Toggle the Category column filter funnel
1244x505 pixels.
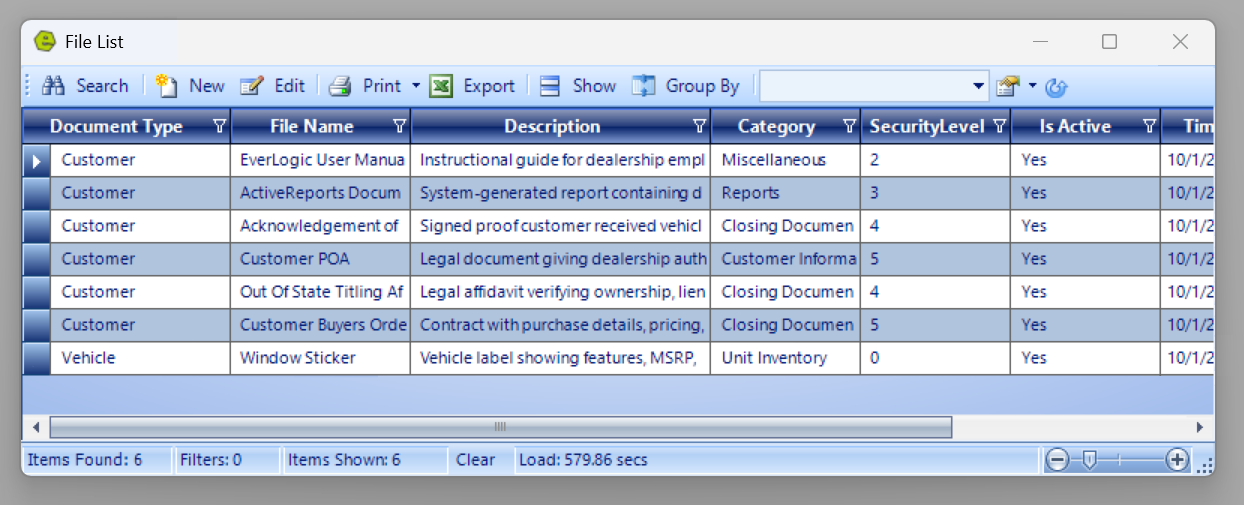coord(849,126)
